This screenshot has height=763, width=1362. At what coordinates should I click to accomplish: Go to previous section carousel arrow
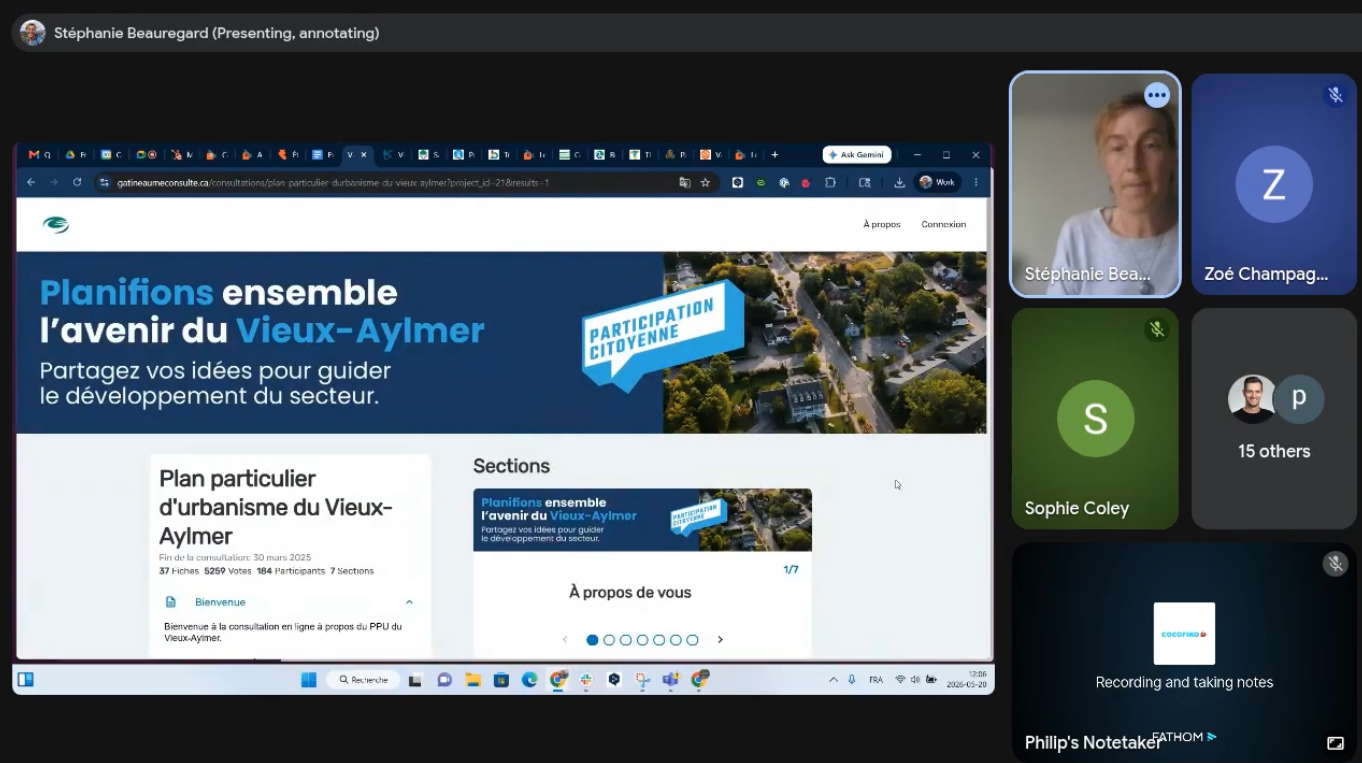coord(565,640)
